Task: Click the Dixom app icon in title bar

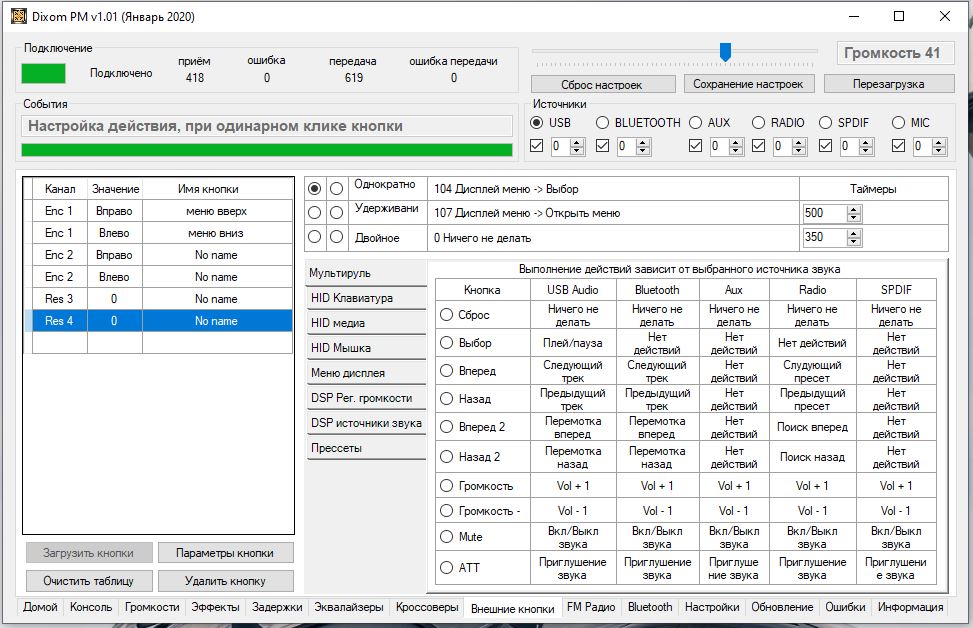Action: coord(18,16)
